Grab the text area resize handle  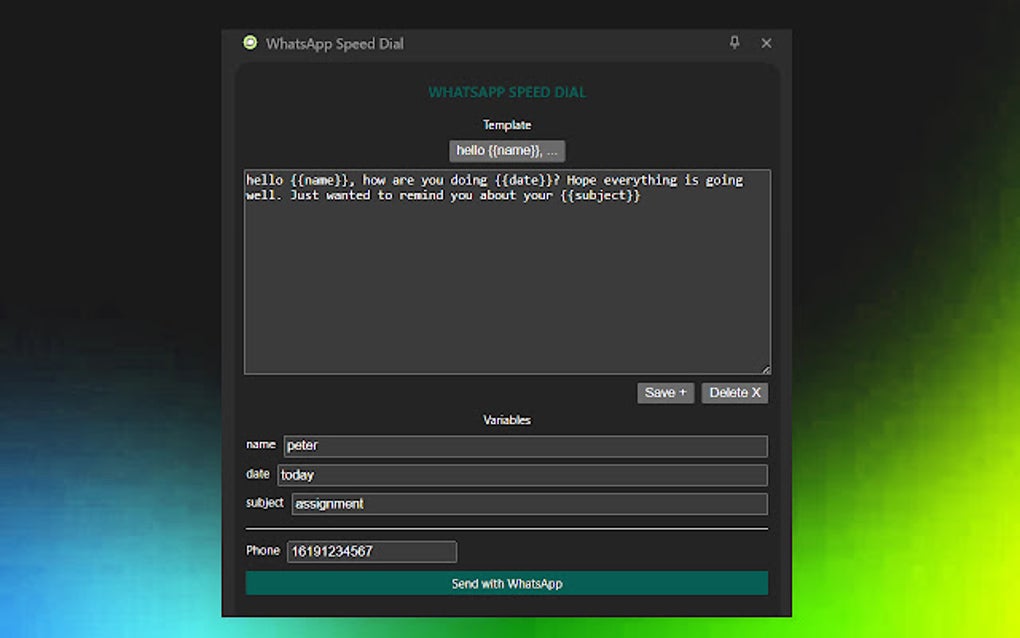(766, 368)
